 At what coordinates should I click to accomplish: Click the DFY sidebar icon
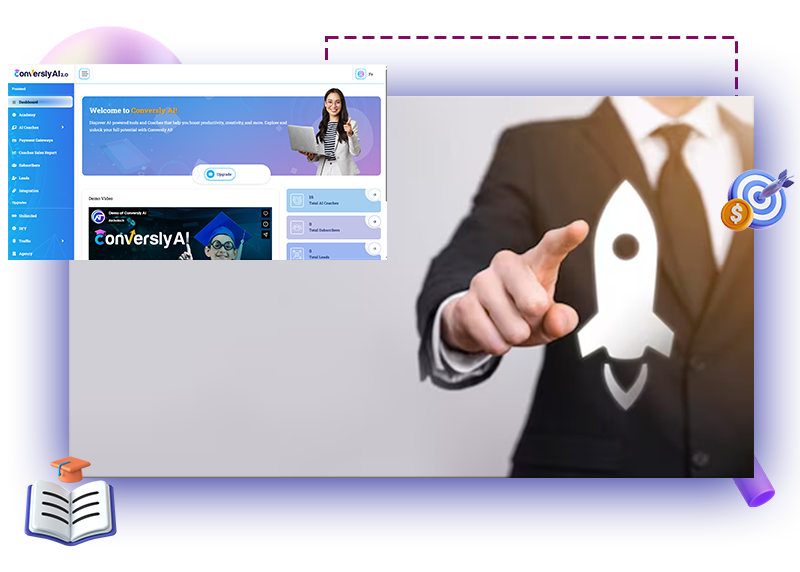pyautogui.click(x=14, y=228)
